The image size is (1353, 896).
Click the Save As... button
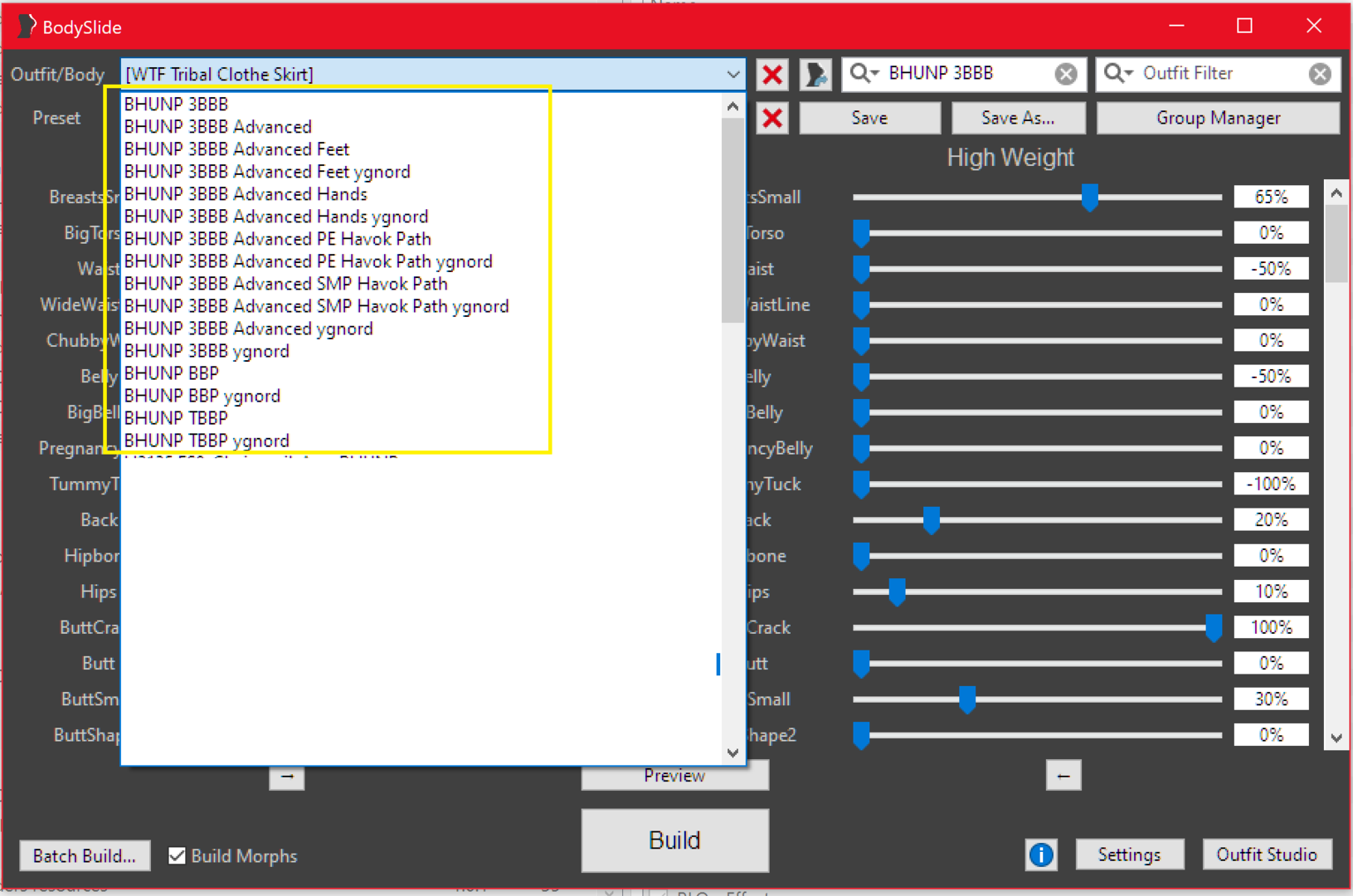[x=1018, y=118]
